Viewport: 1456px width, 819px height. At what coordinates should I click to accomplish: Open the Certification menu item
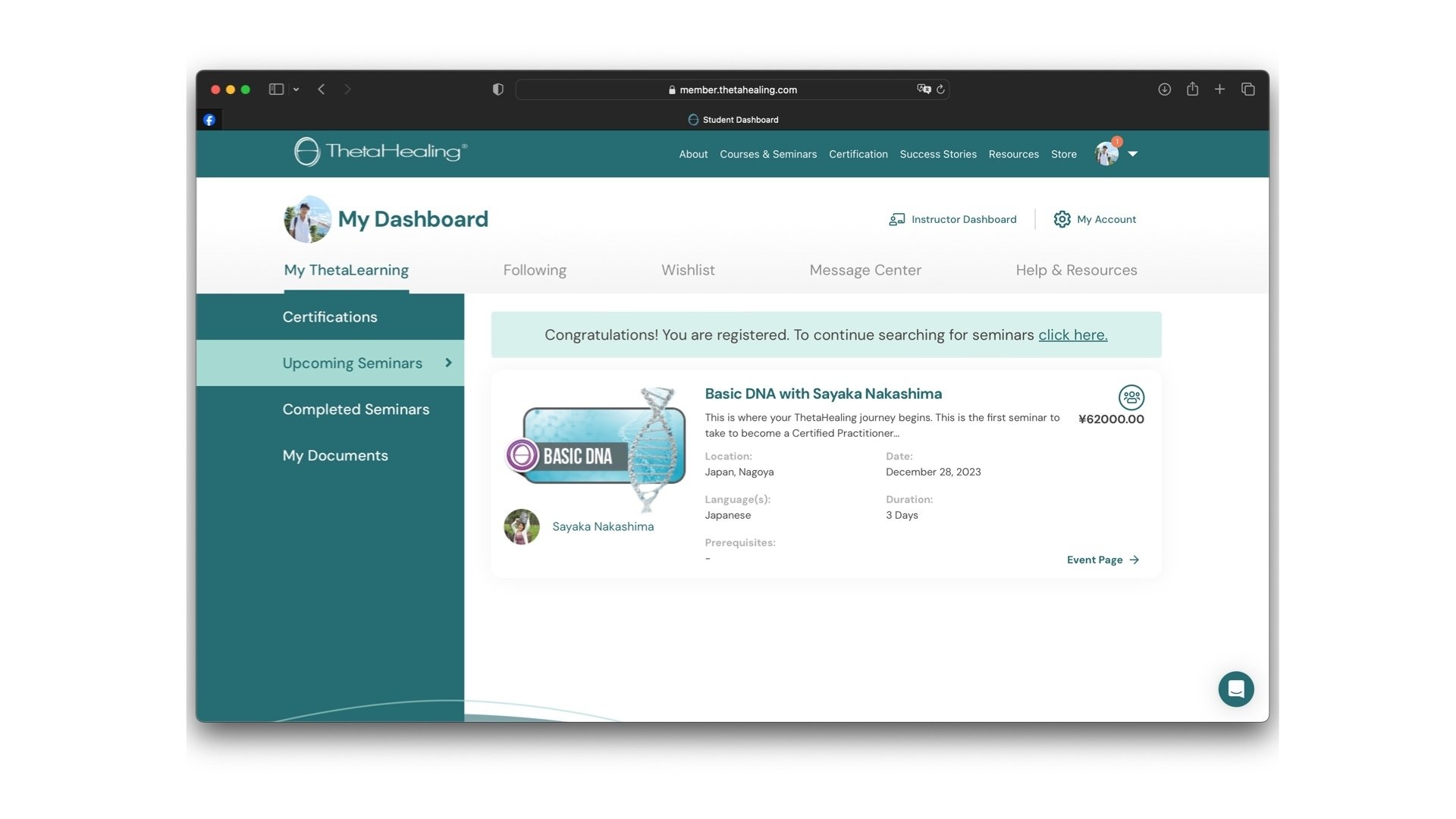858,154
